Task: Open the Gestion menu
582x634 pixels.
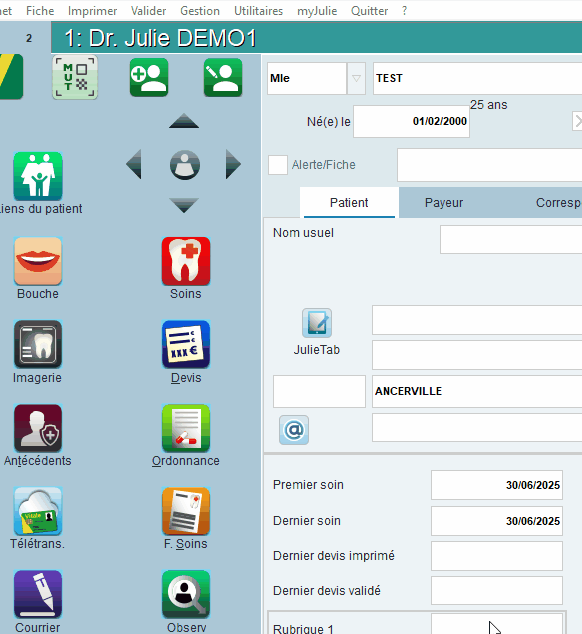Action: click(x=200, y=11)
